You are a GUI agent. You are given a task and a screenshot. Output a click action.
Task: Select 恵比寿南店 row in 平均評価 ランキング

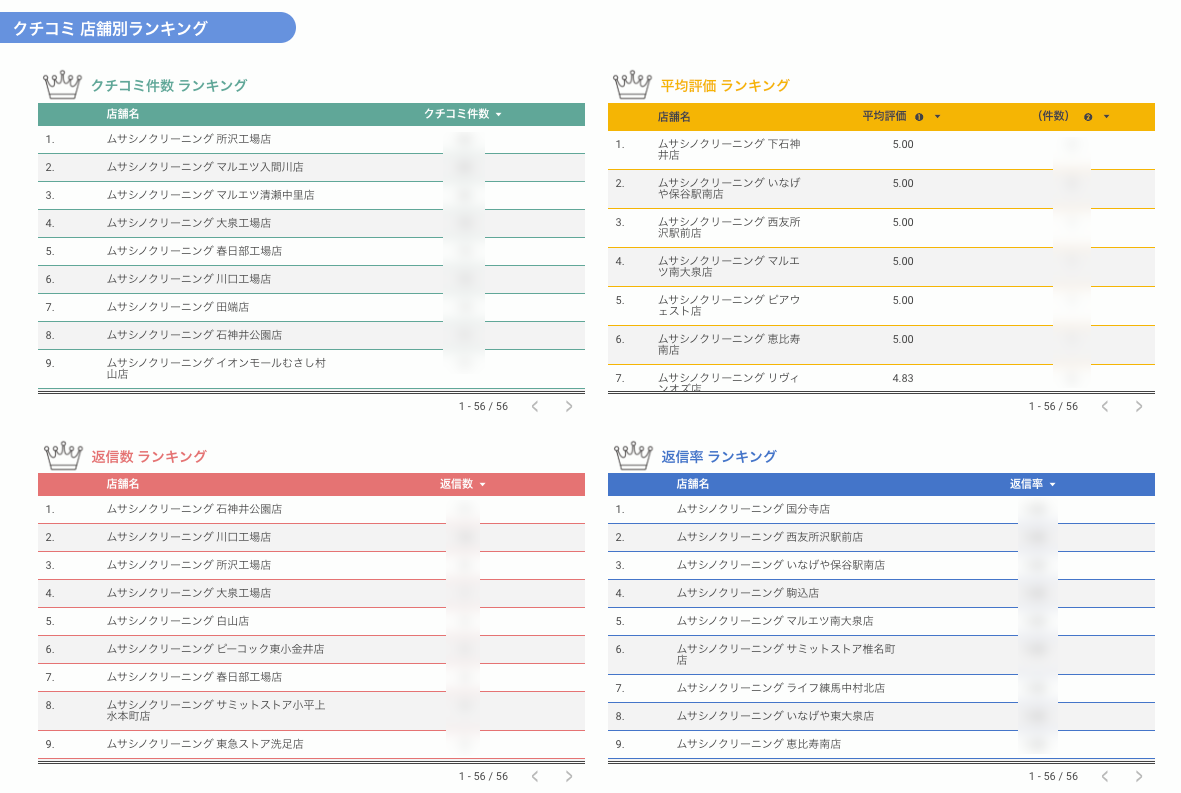pyautogui.click(x=881, y=345)
